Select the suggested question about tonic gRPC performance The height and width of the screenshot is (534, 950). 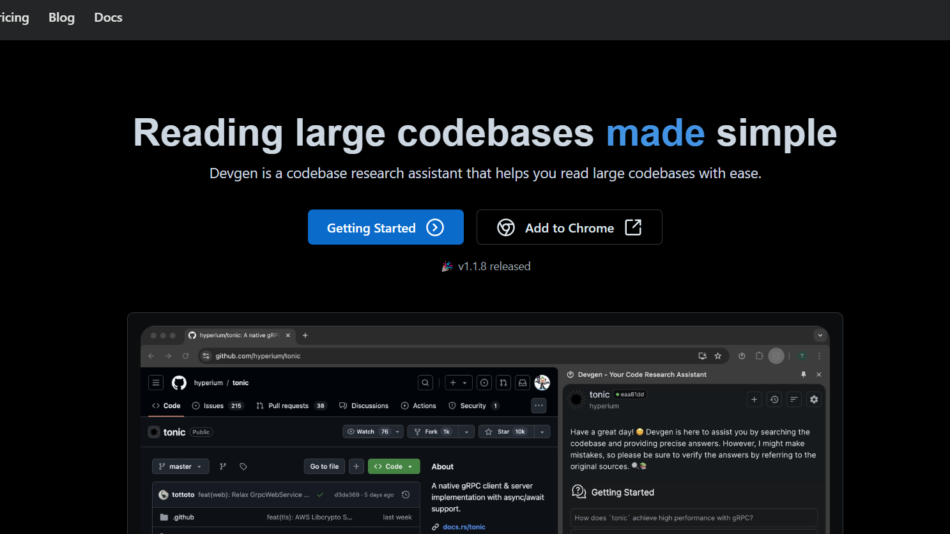(694, 518)
